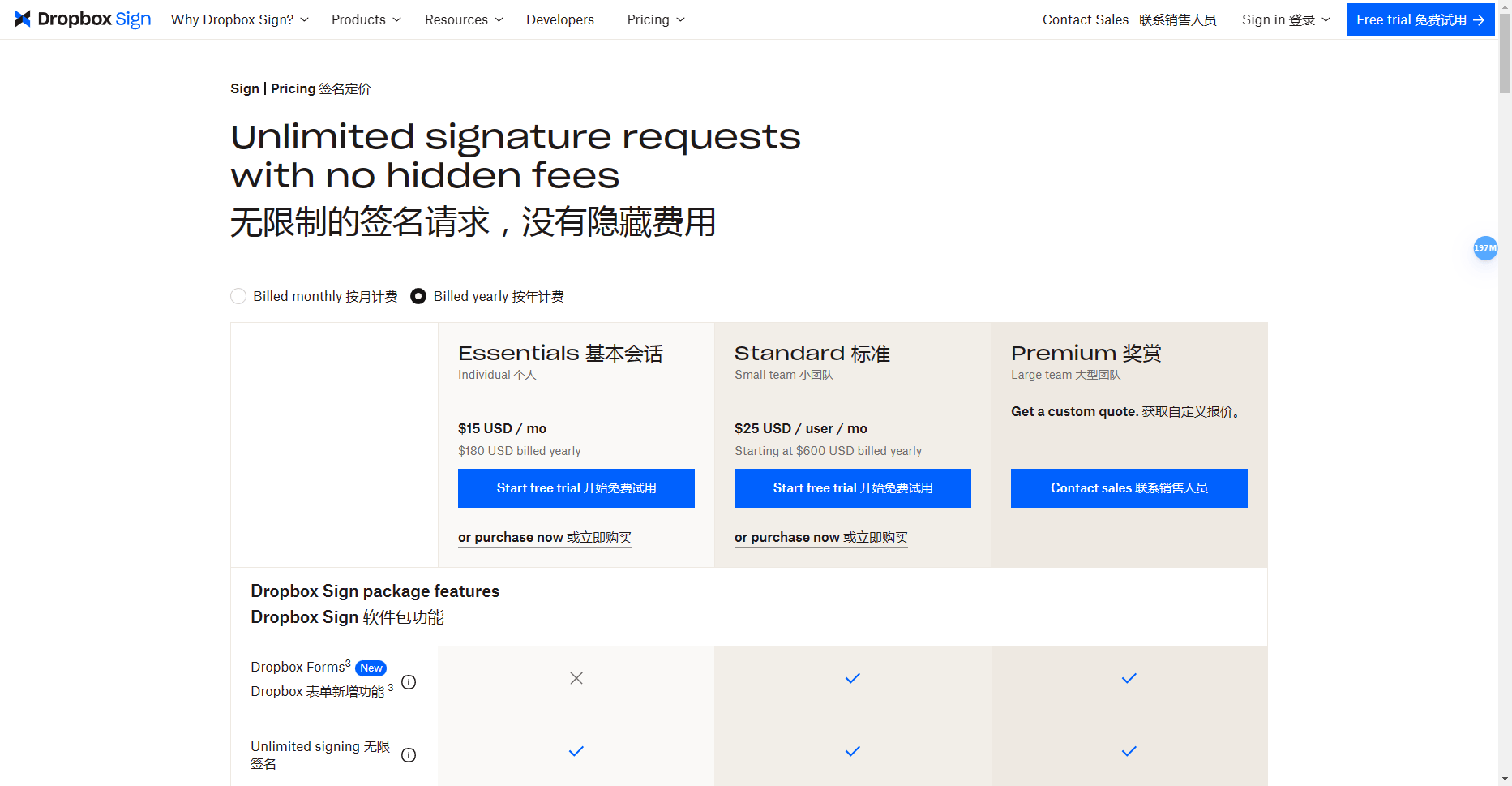Click the scrollbar up arrow

[x=1505, y=6]
